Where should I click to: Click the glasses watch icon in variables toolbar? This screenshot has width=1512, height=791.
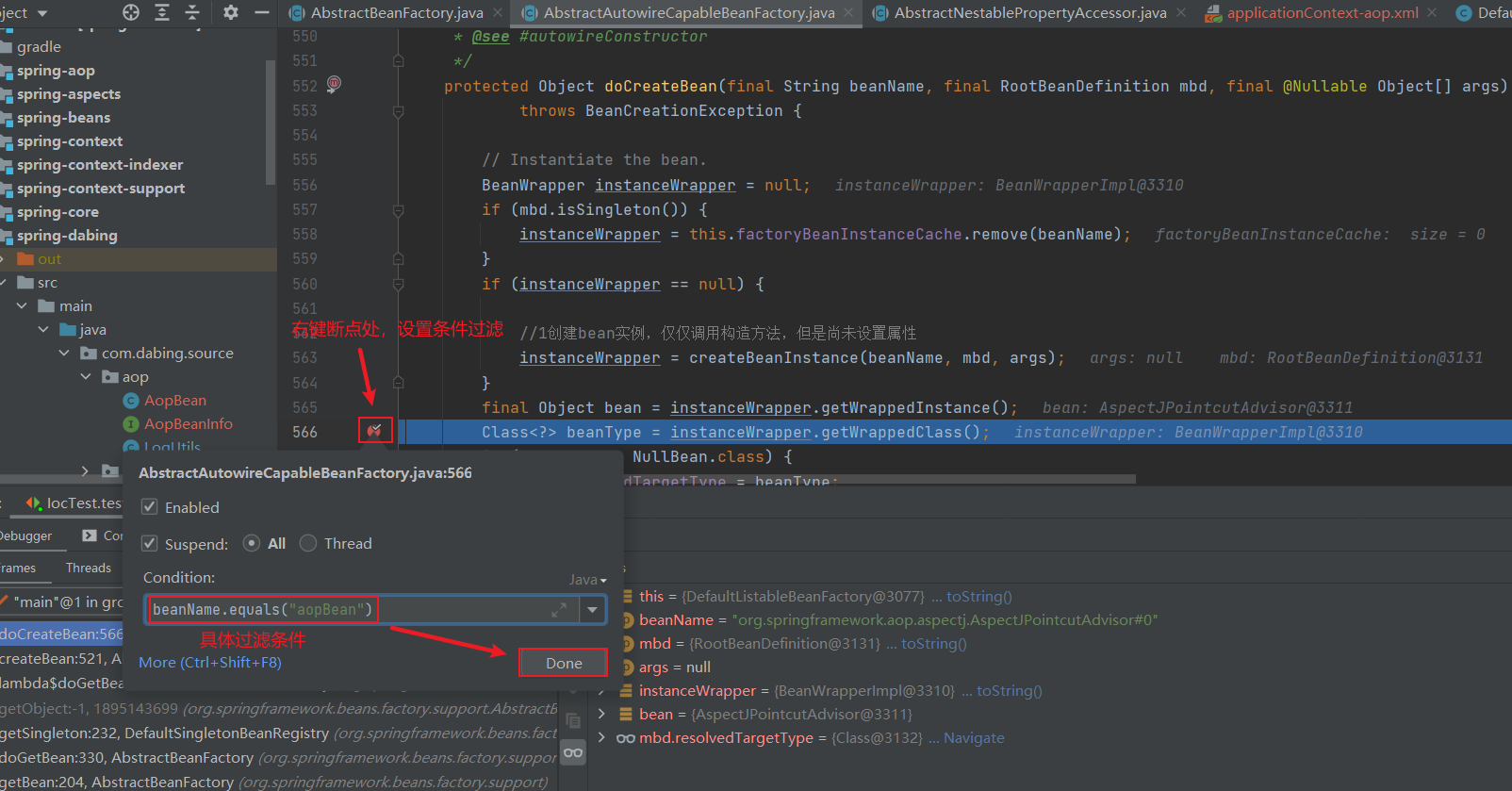point(573,752)
